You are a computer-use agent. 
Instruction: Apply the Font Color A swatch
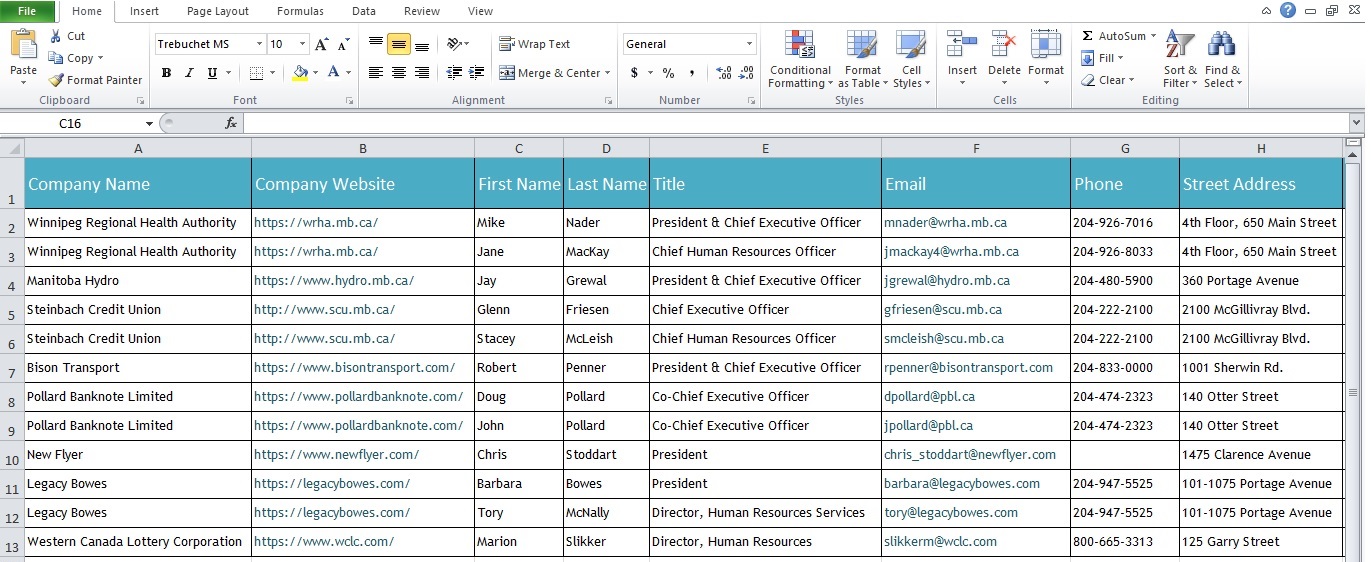[x=334, y=73]
